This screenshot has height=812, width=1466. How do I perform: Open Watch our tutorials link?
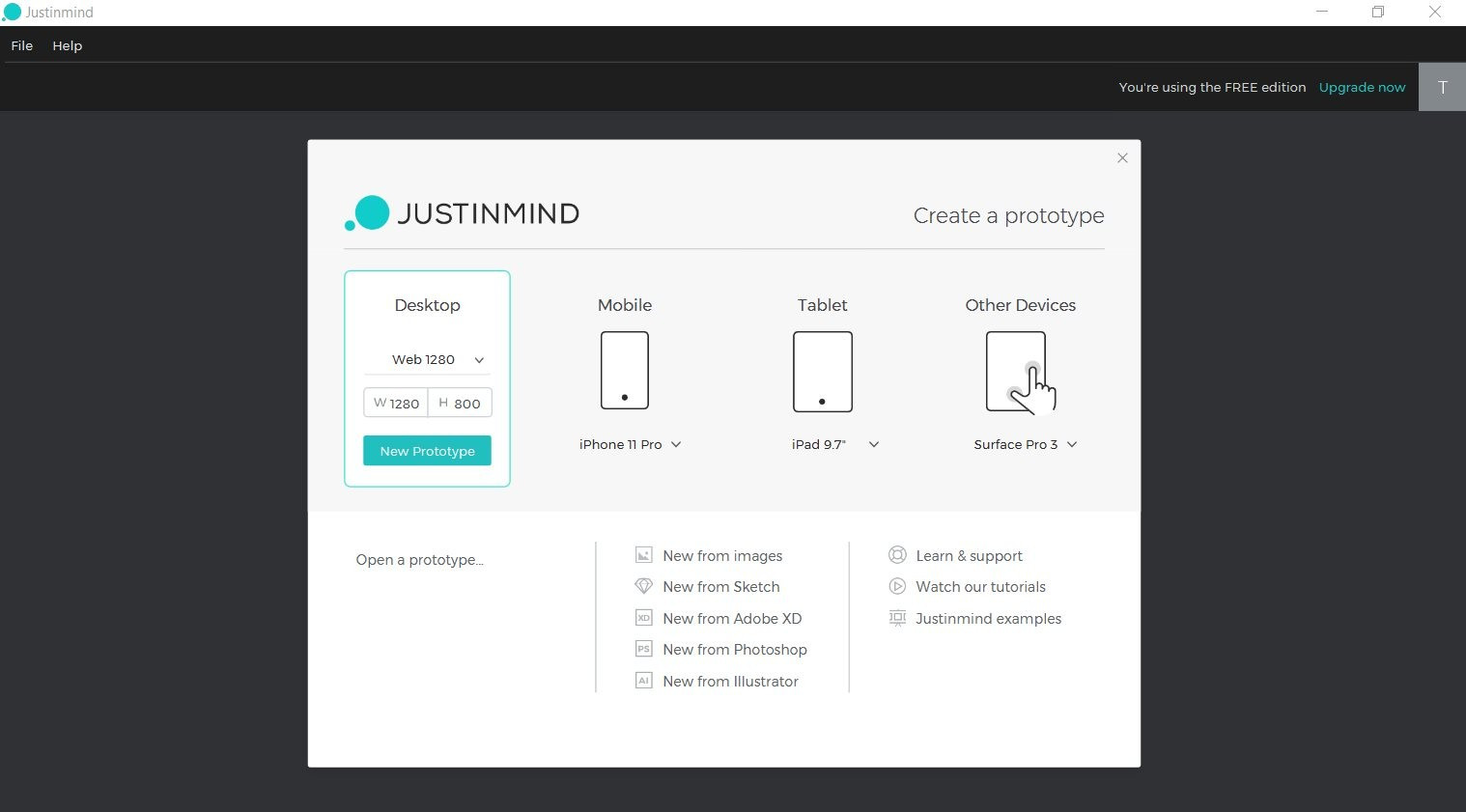980,587
